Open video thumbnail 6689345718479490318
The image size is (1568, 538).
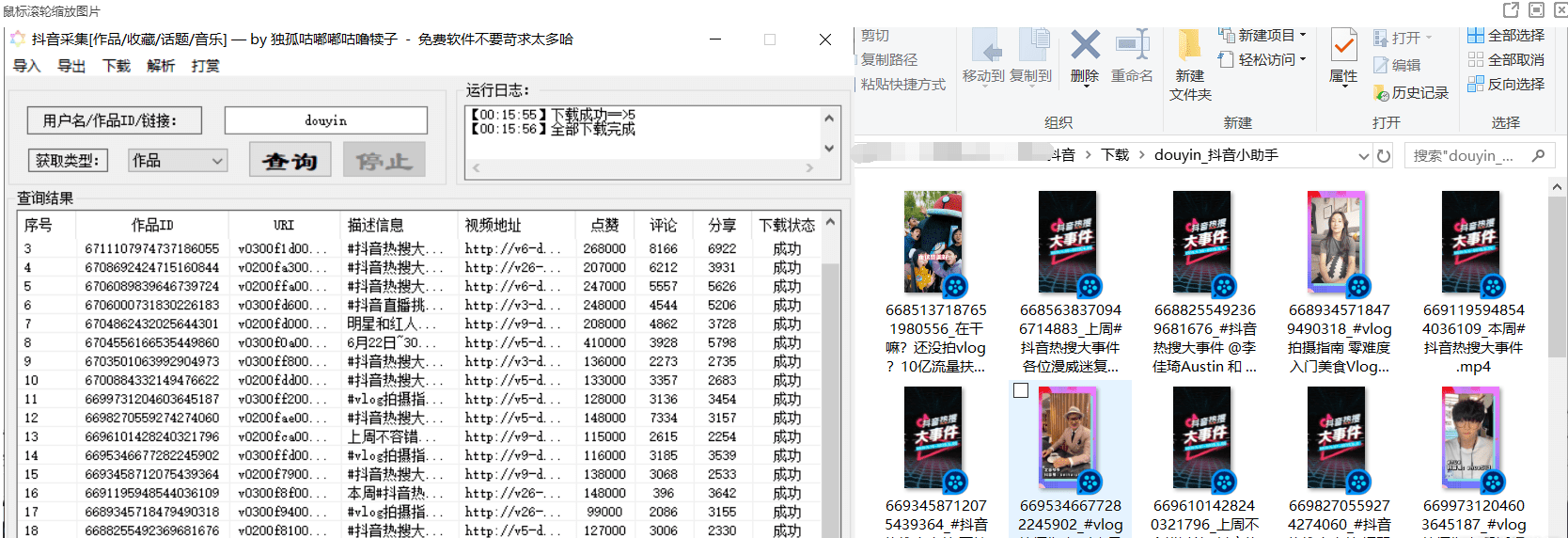pyautogui.click(x=1339, y=243)
